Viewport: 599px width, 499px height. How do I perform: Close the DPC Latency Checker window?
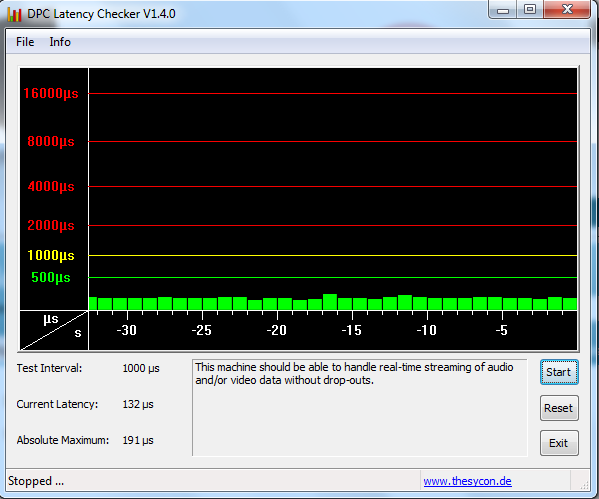pos(567,10)
